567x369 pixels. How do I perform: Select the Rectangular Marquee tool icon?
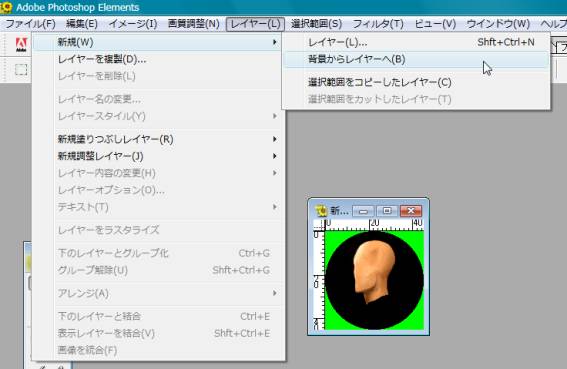click(x=21, y=69)
